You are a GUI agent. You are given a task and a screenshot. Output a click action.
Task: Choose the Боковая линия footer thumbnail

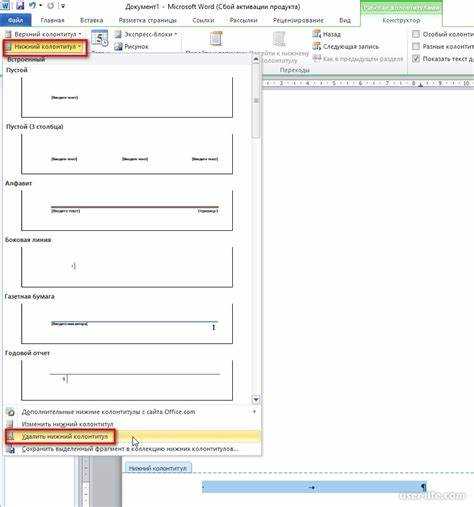(127, 267)
